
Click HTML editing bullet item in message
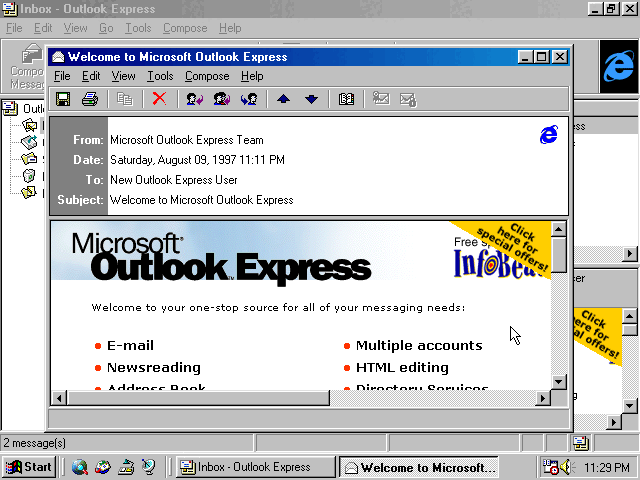(402, 368)
